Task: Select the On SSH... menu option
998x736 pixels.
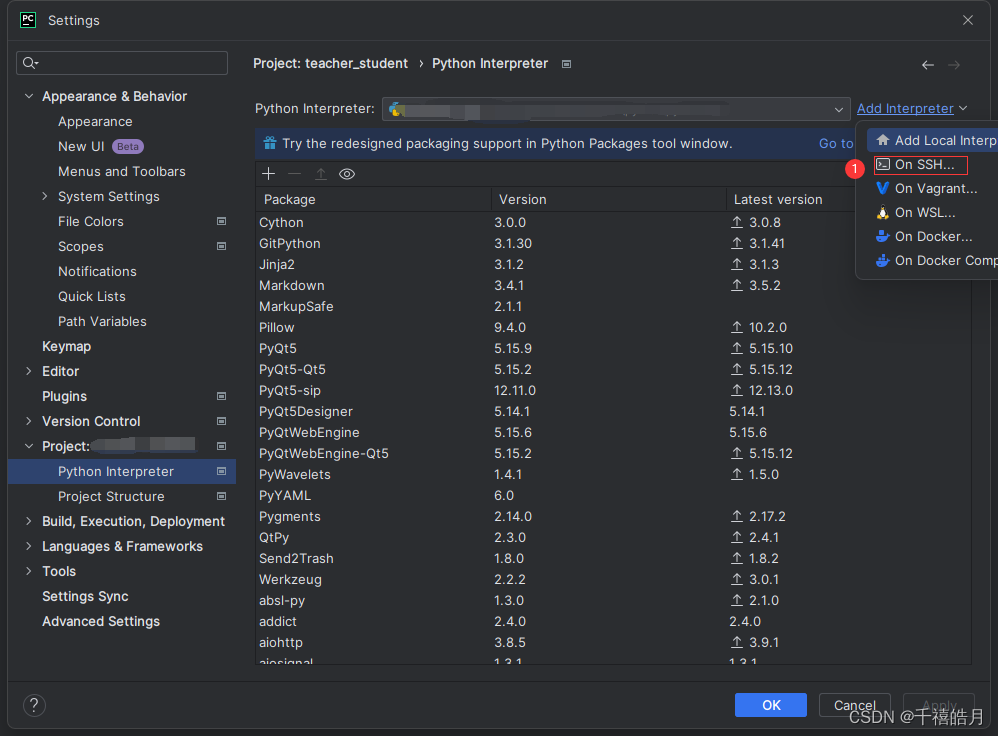Action: tap(921, 165)
